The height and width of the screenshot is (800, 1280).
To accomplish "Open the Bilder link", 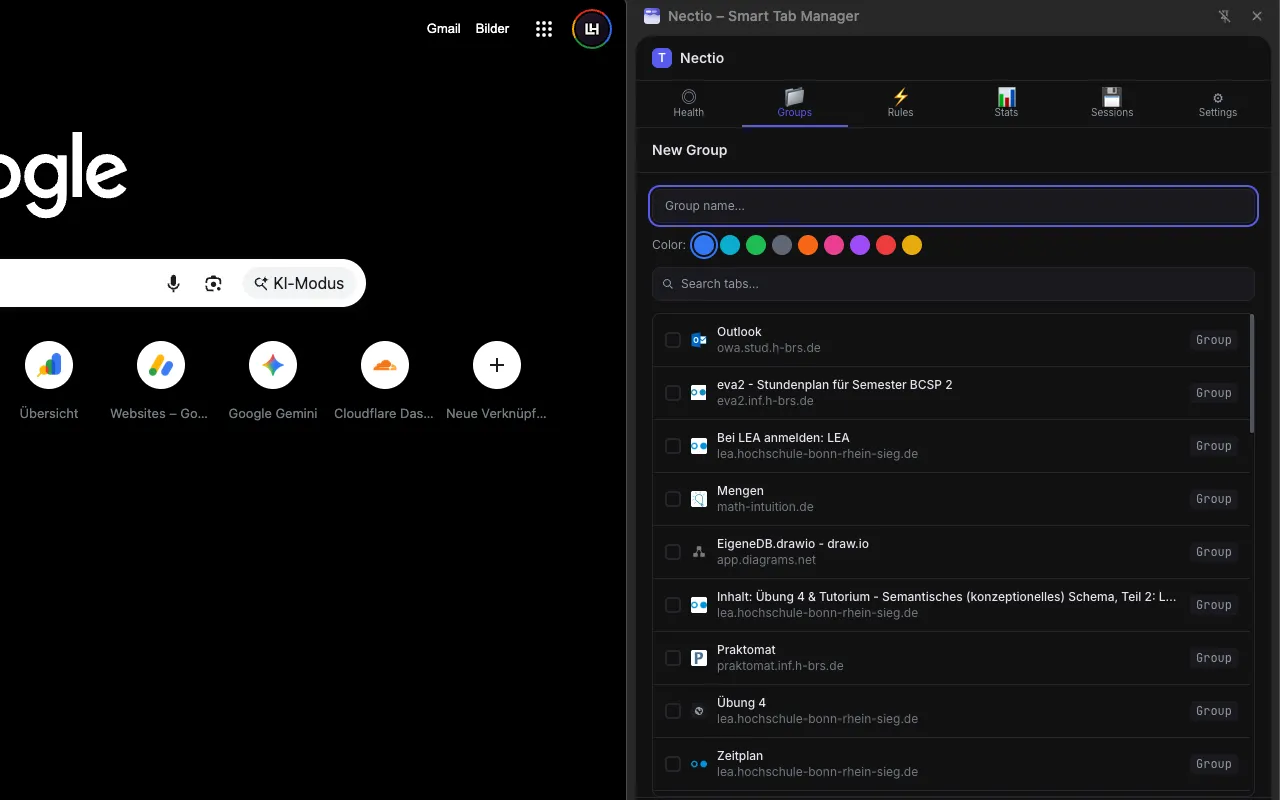I will click(x=492, y=29).
